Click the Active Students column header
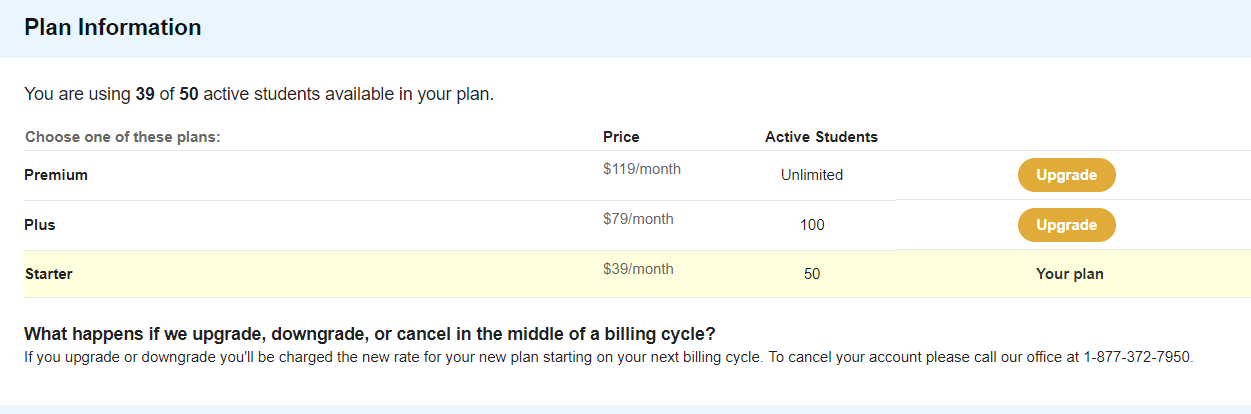1251x414 pixels. click(x=821, y=137)
